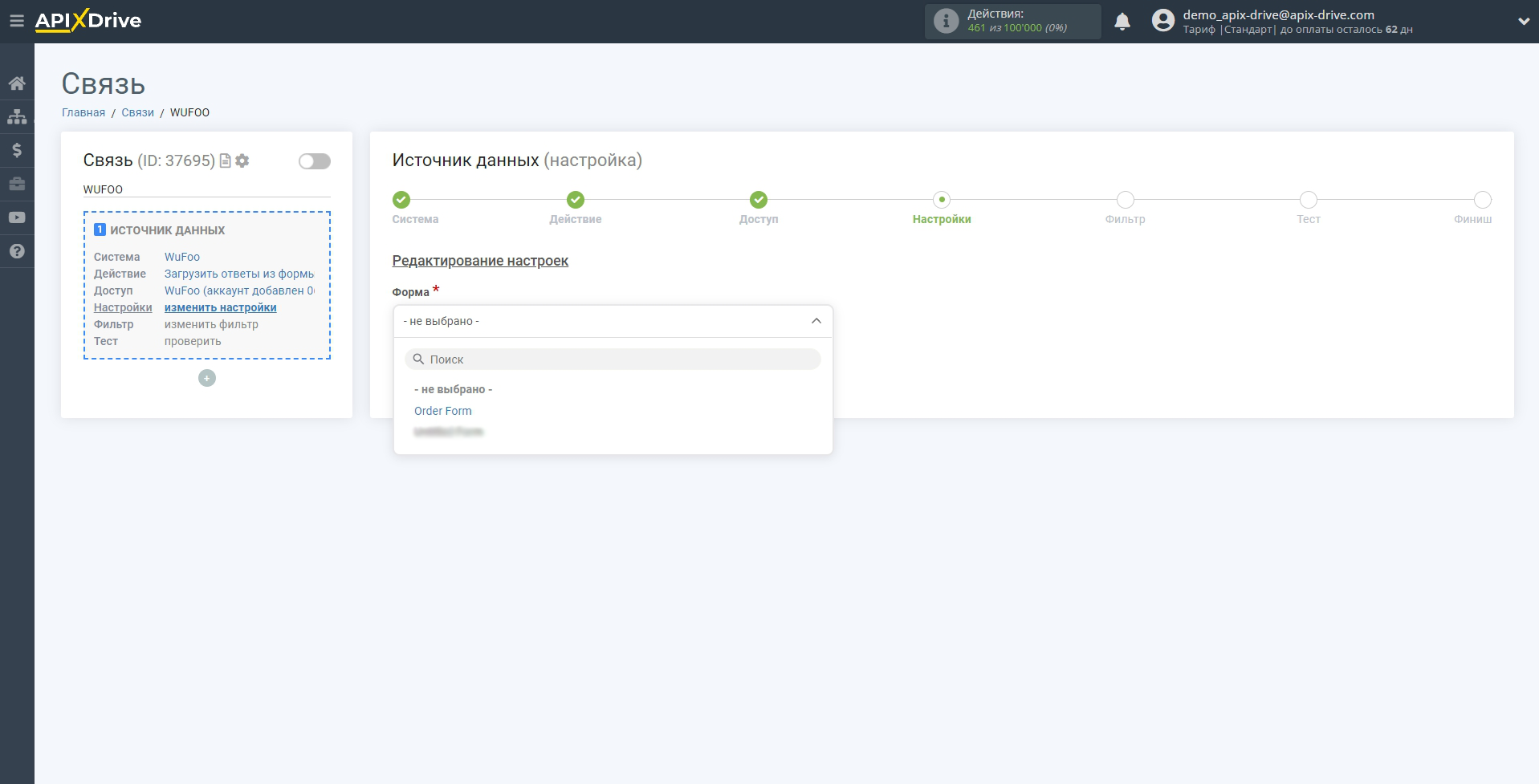
Task: Click the 'ИСТОЧНИК ДАННЫХ' block header
Action: 167,230
